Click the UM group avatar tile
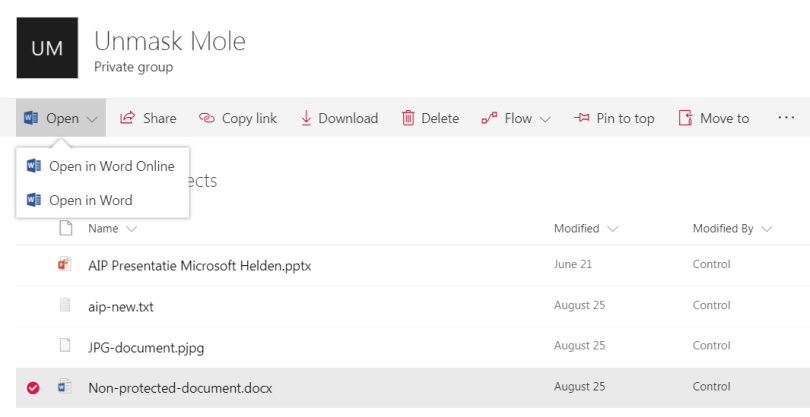This screenshot has height=417, width=810. tap(47, 48)
